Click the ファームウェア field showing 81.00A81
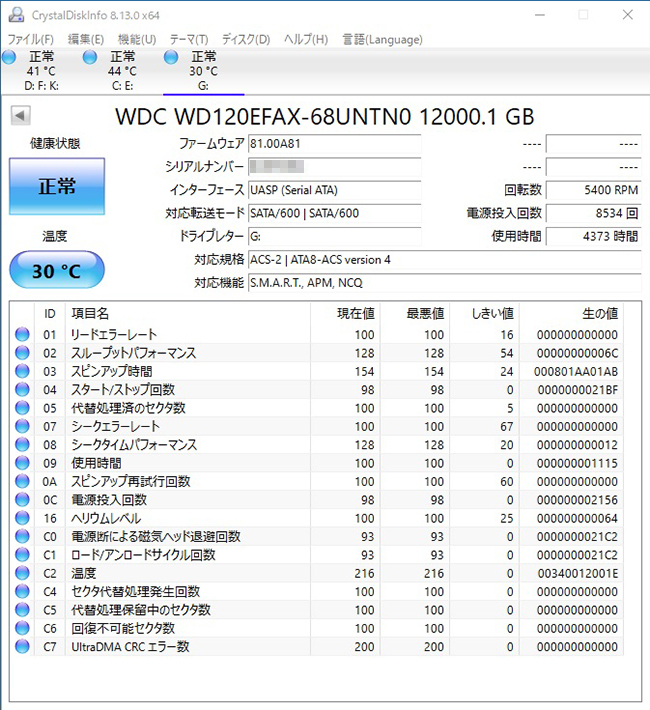This screenshot has height=710, width=650. tap(334, 144)
